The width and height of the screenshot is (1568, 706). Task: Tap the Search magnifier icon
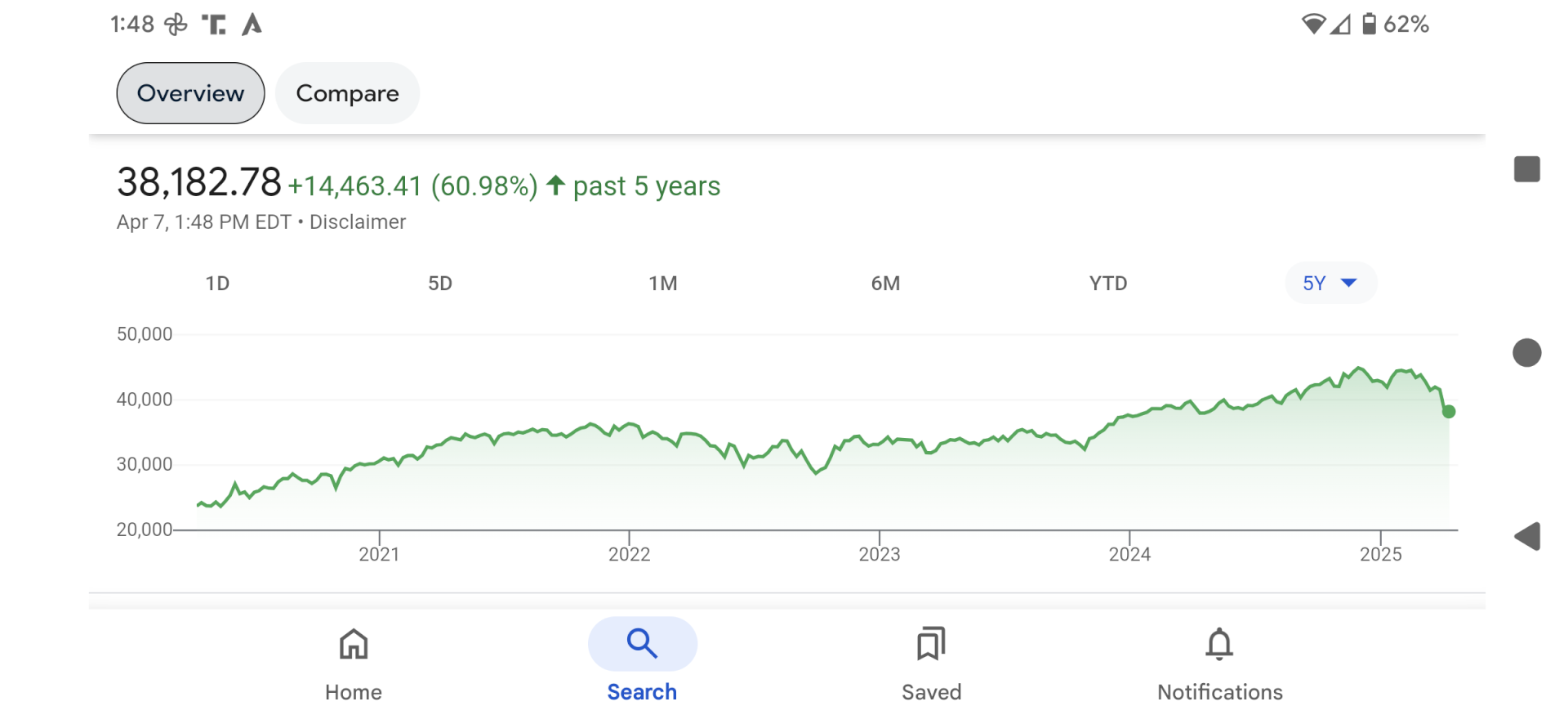click(642, 644)
